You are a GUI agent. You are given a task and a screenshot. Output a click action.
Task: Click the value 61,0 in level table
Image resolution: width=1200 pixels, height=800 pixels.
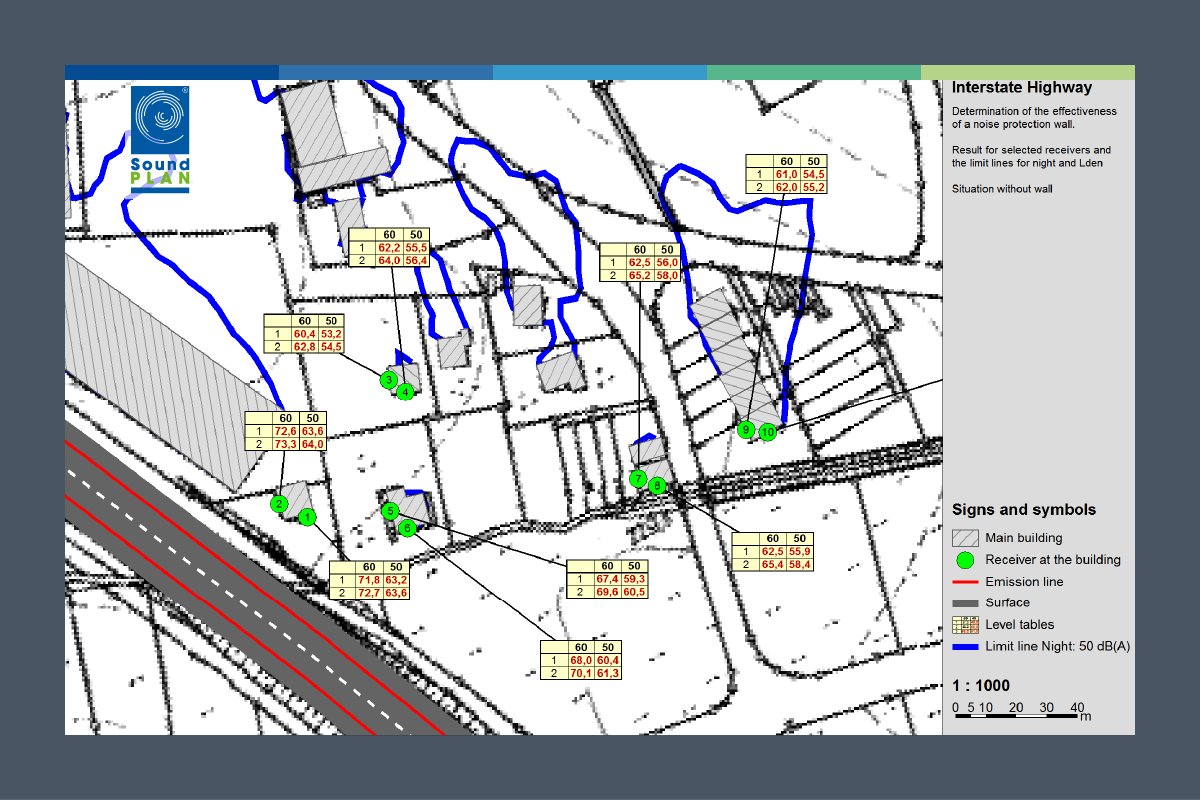coord(787,175)
